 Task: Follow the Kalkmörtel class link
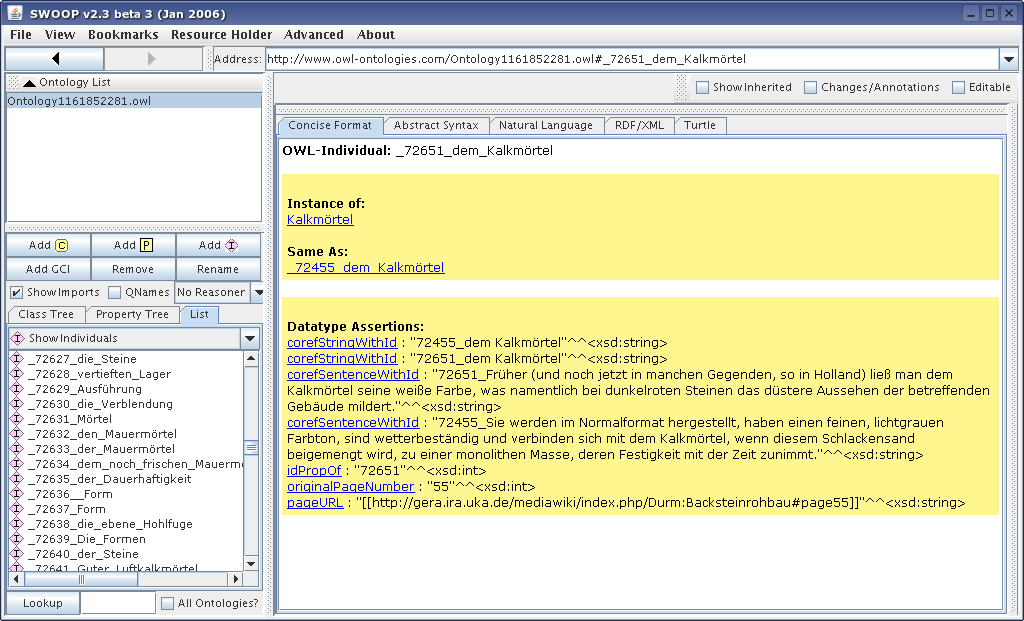point(320,219)
